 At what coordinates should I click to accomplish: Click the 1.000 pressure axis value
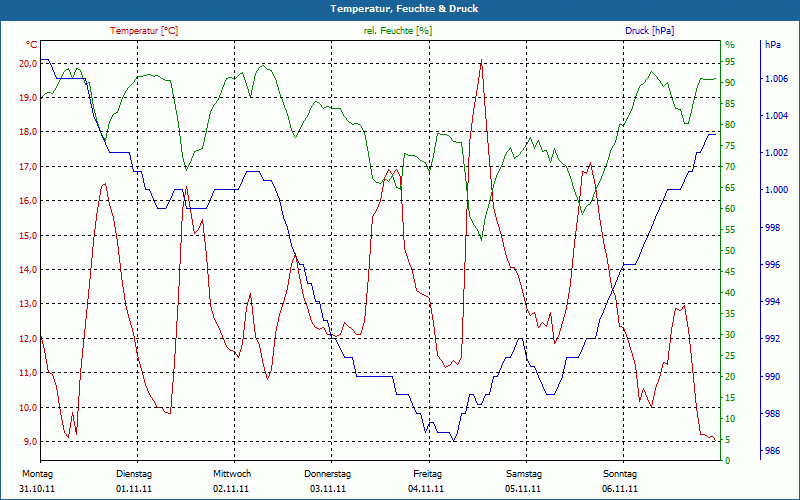(776, 190)
